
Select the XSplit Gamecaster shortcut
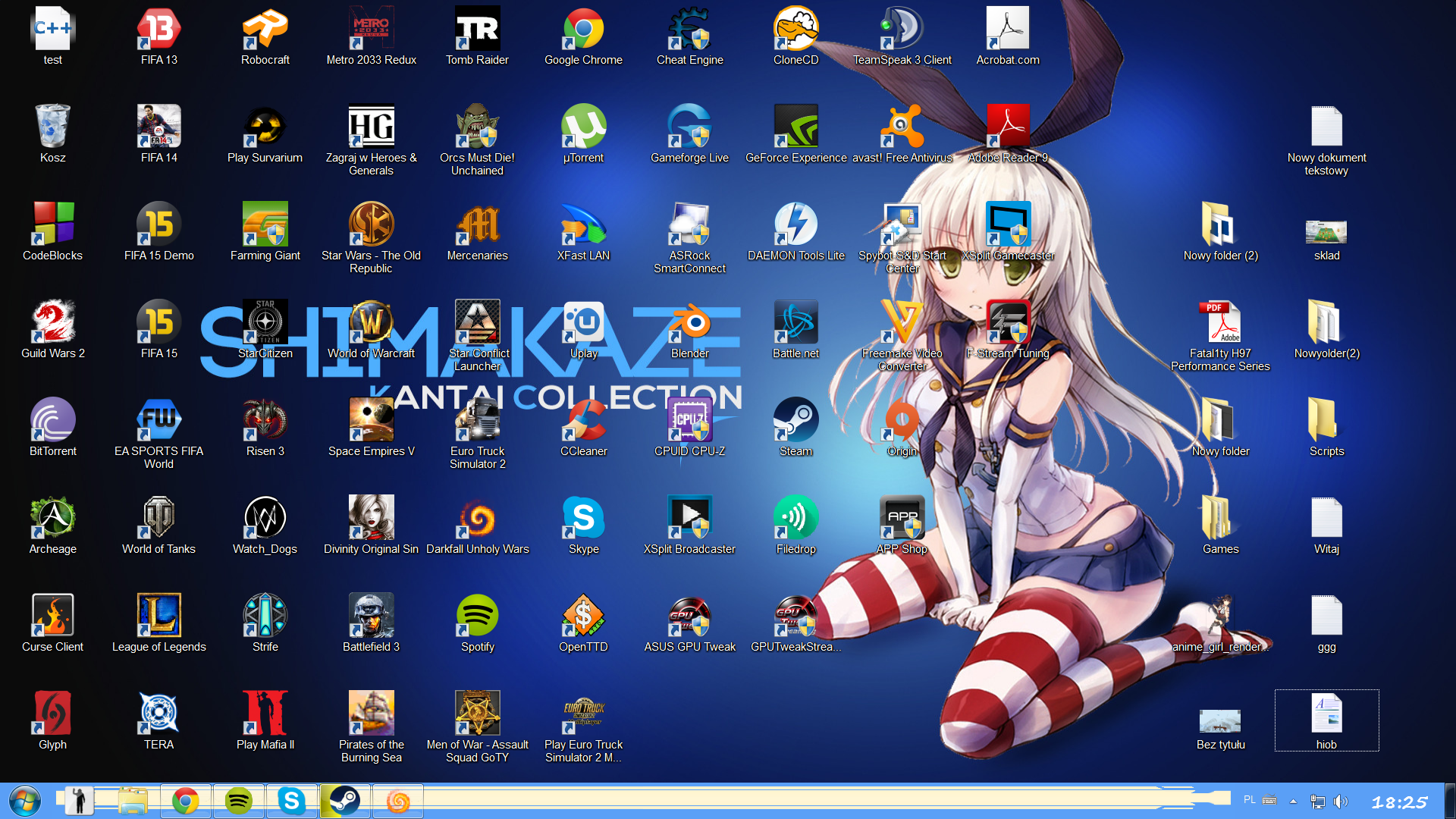click(1009, 231)
